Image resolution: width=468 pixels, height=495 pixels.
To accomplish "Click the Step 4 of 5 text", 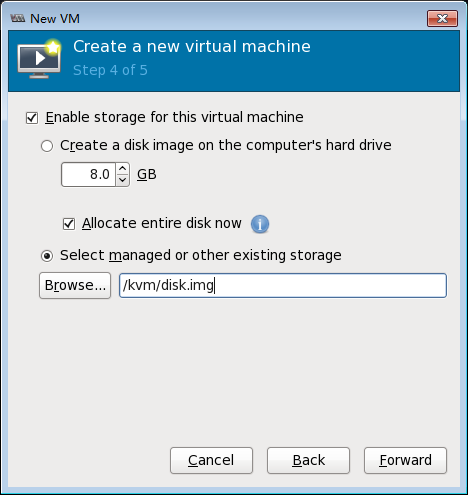I will click(x=110, y=70).
